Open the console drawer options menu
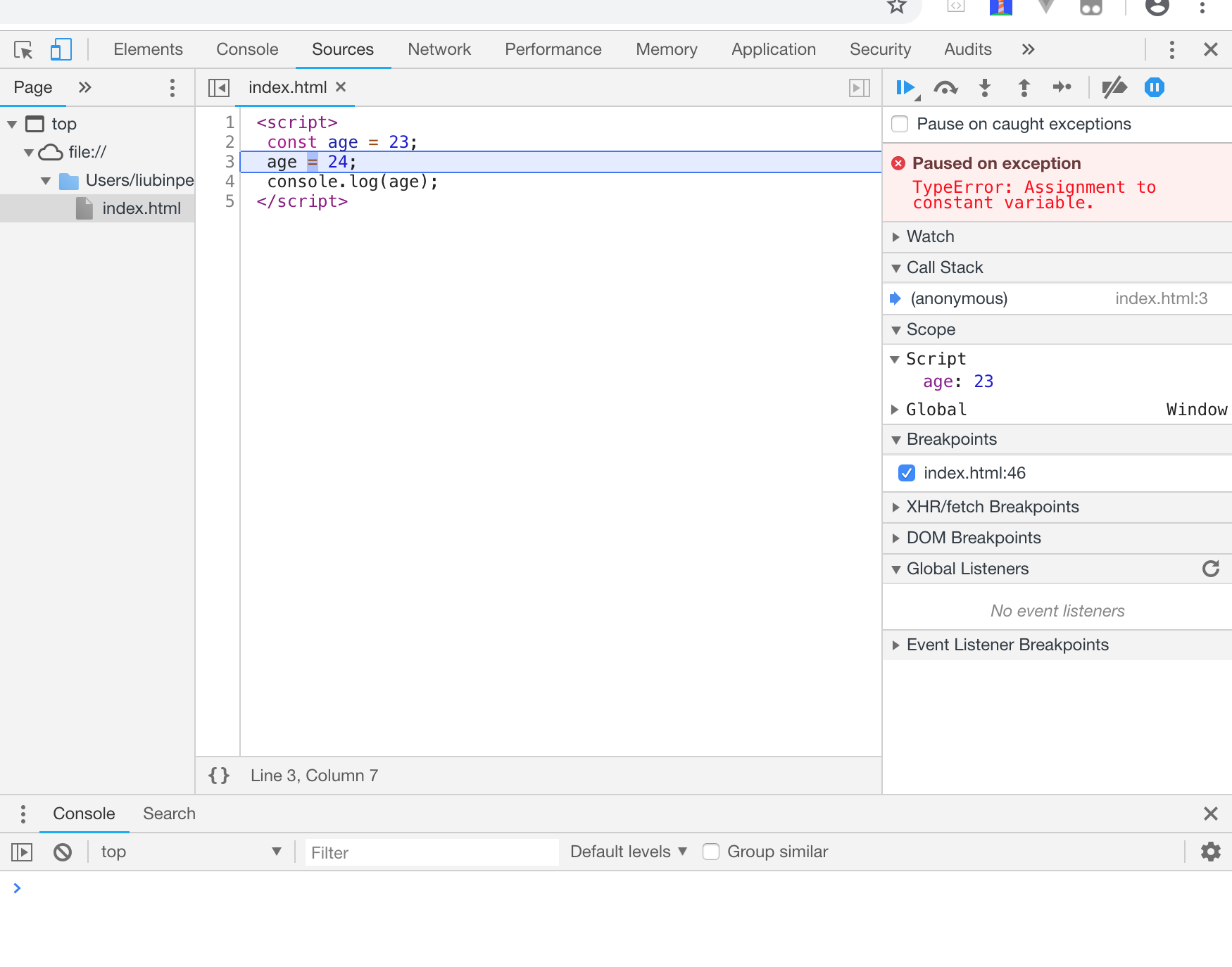1232x967 pixels. pyautogui.click(x=23, y=814)
